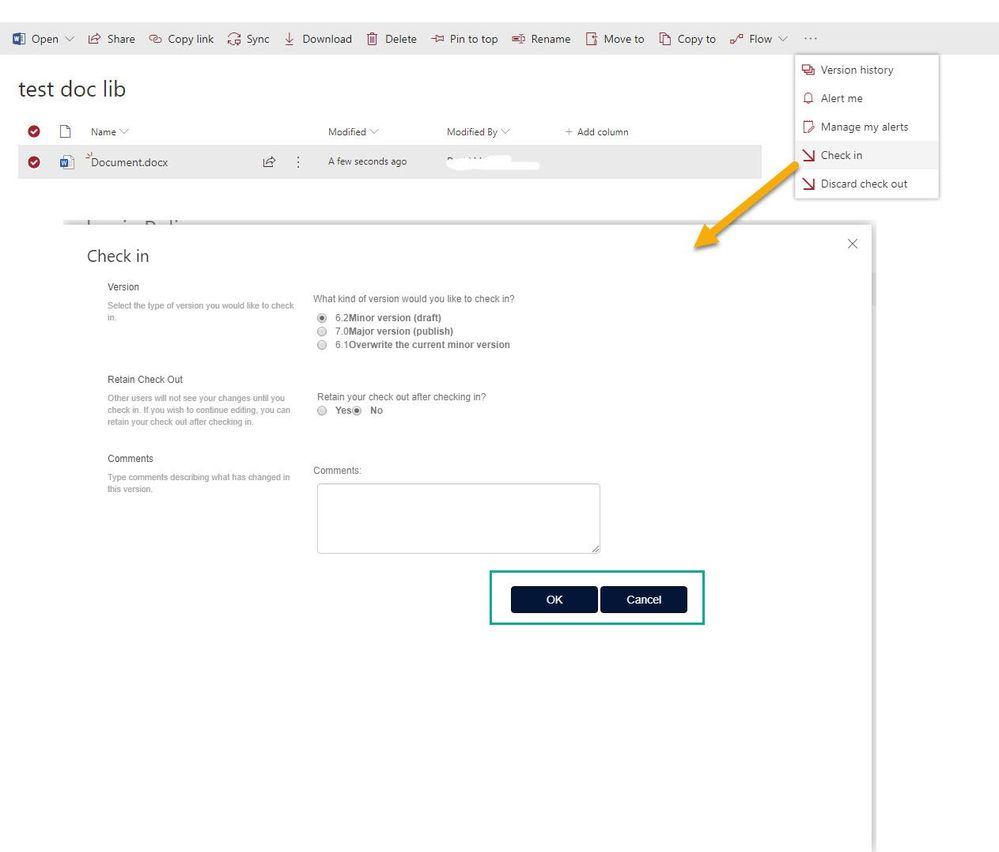Click the Download icon
Viewport: 999px width, 852px height.
coord(290,38)
